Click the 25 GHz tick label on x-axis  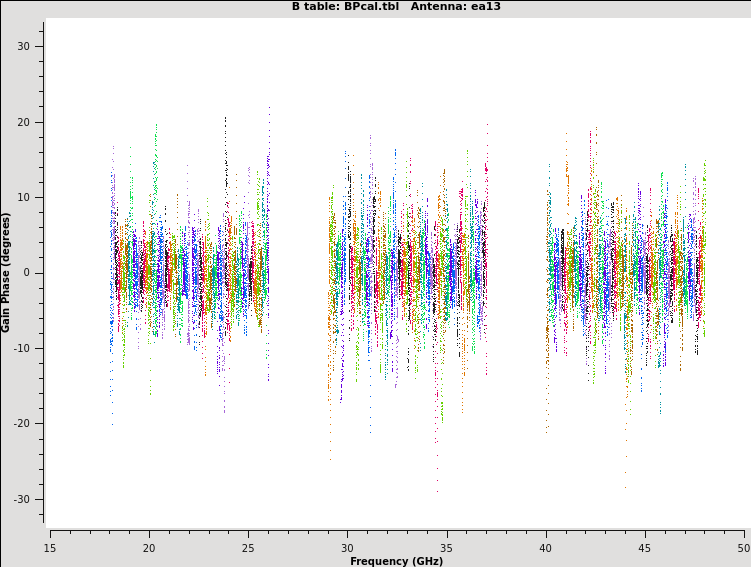coord(248,547)
